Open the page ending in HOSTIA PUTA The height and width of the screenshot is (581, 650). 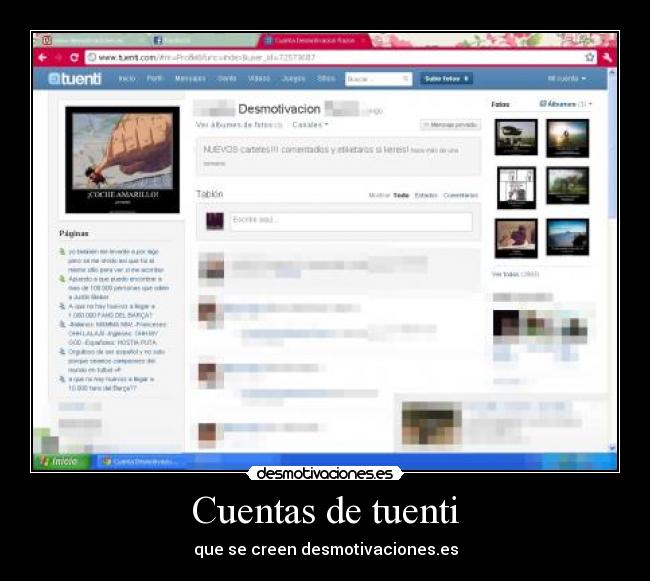click(117, 333)
